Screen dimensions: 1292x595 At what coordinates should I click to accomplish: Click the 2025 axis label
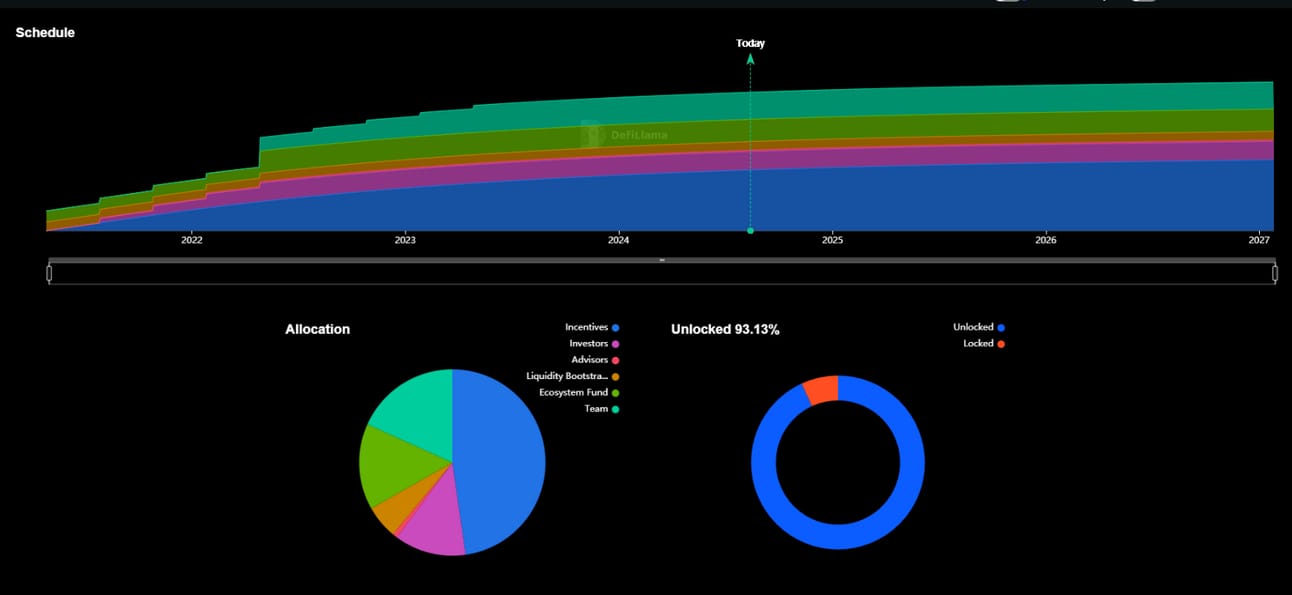tap(832, 241)
